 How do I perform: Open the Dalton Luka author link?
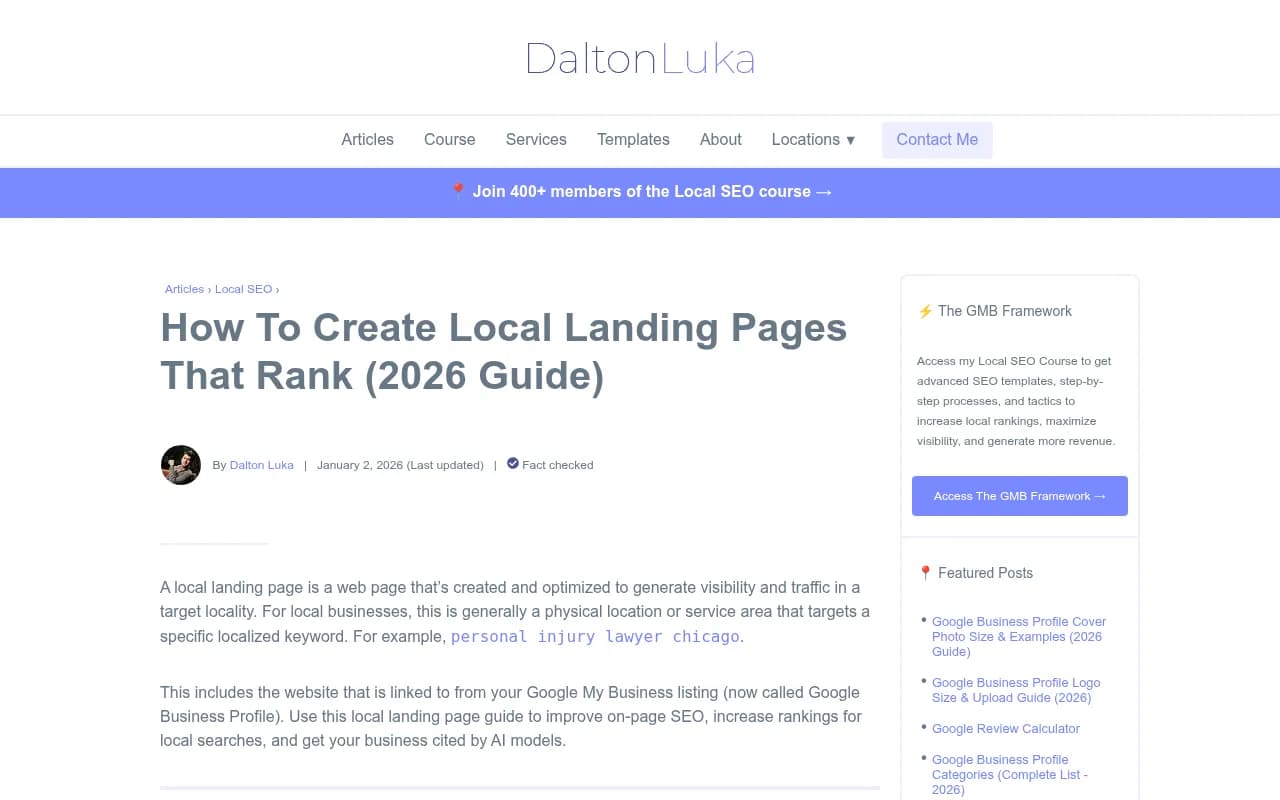click(x=261, y=465)
